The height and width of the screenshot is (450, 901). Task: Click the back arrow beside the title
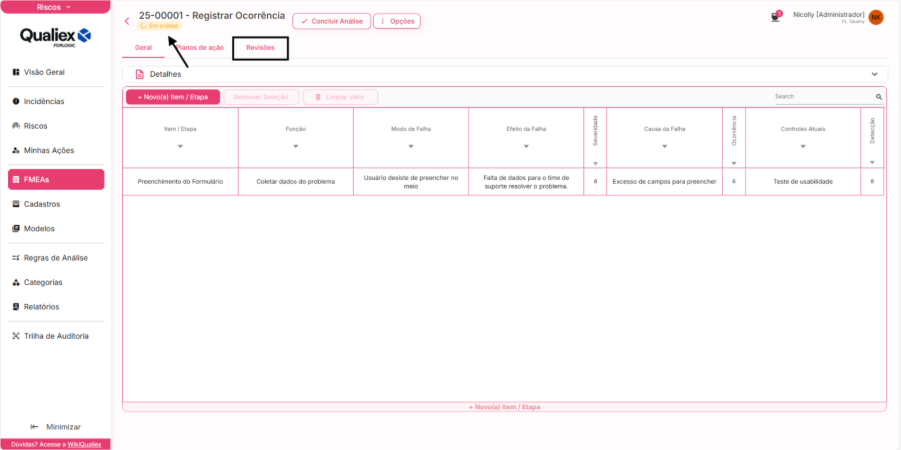[127, 21]
